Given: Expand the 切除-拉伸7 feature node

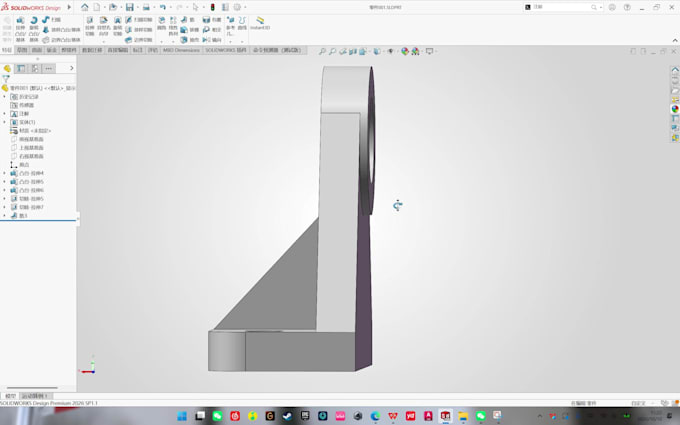Looking at the screenshot, I should pyautogui.click(x=4, y=207).
